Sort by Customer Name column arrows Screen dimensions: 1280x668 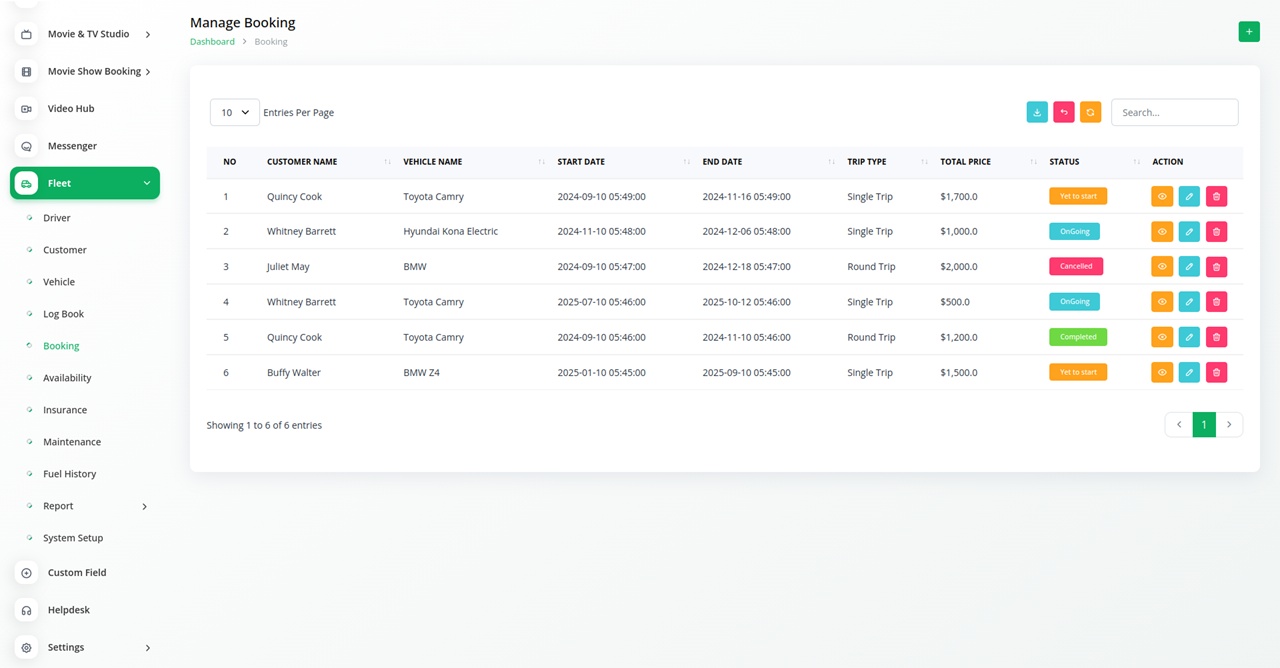click(387, 162)
